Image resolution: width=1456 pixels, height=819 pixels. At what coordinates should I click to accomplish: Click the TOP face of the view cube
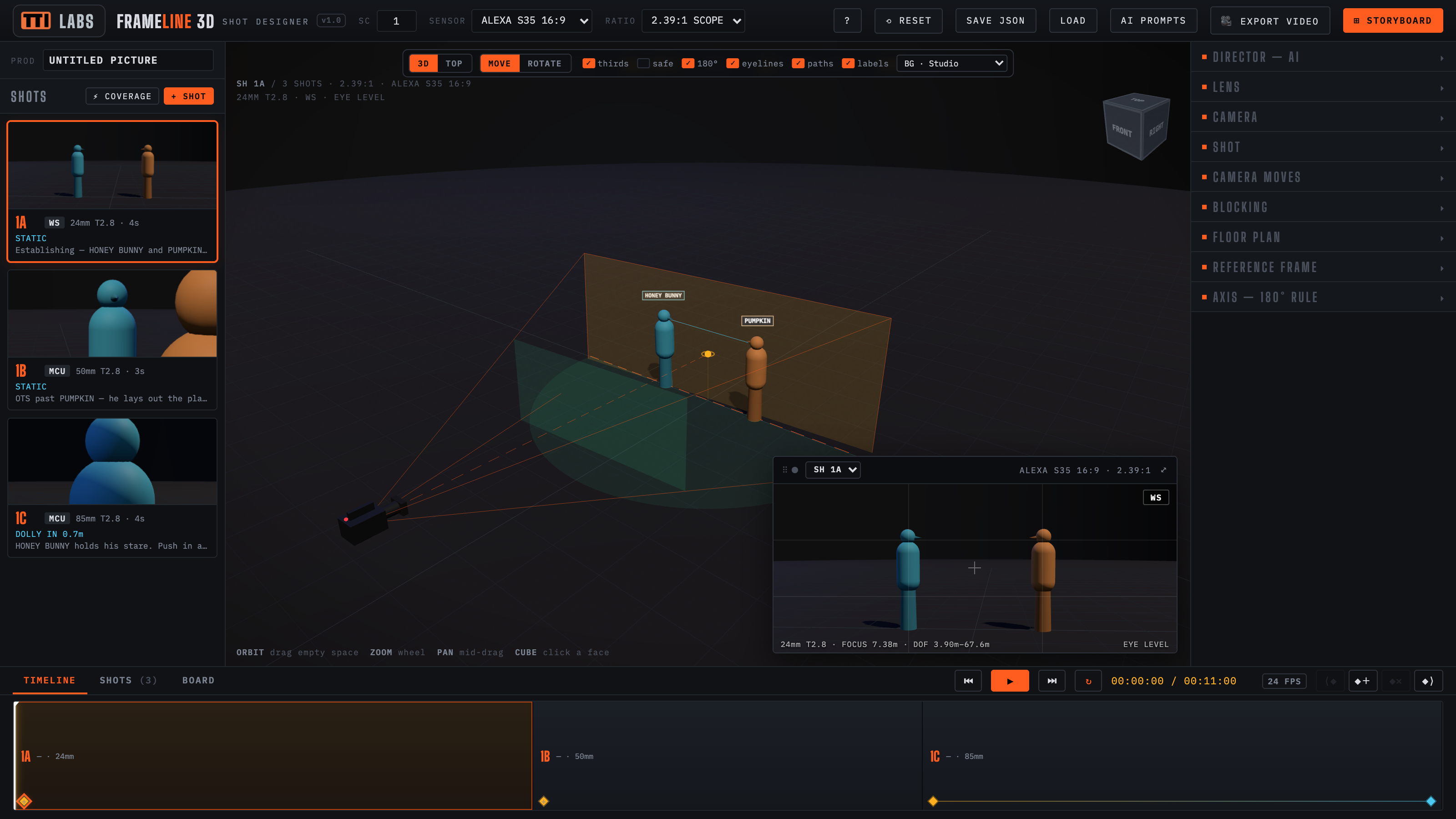coord(1137,101)
